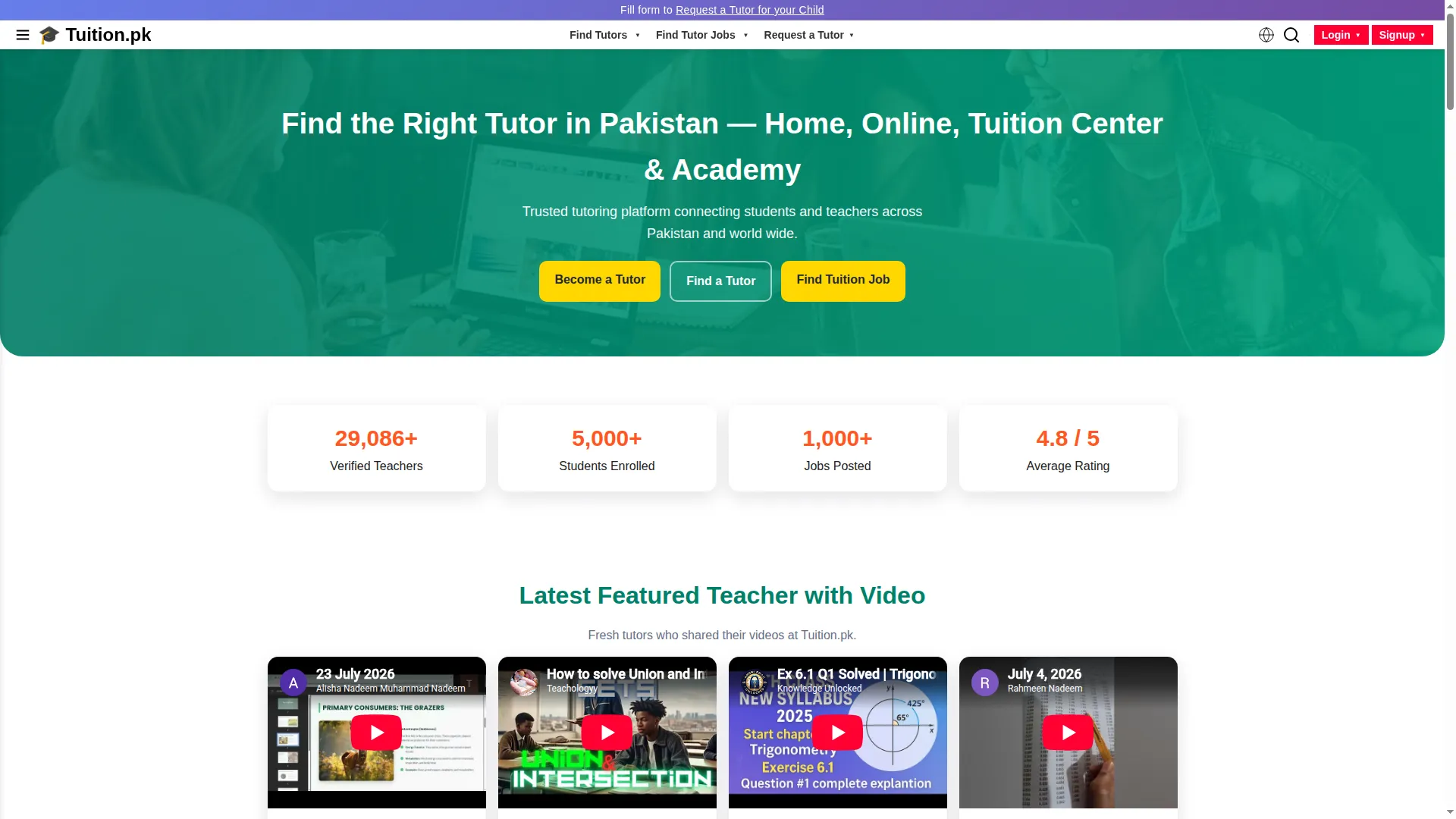Play the 23 July 2026 video
1456x819 pixels.
[x=376, y=733]
